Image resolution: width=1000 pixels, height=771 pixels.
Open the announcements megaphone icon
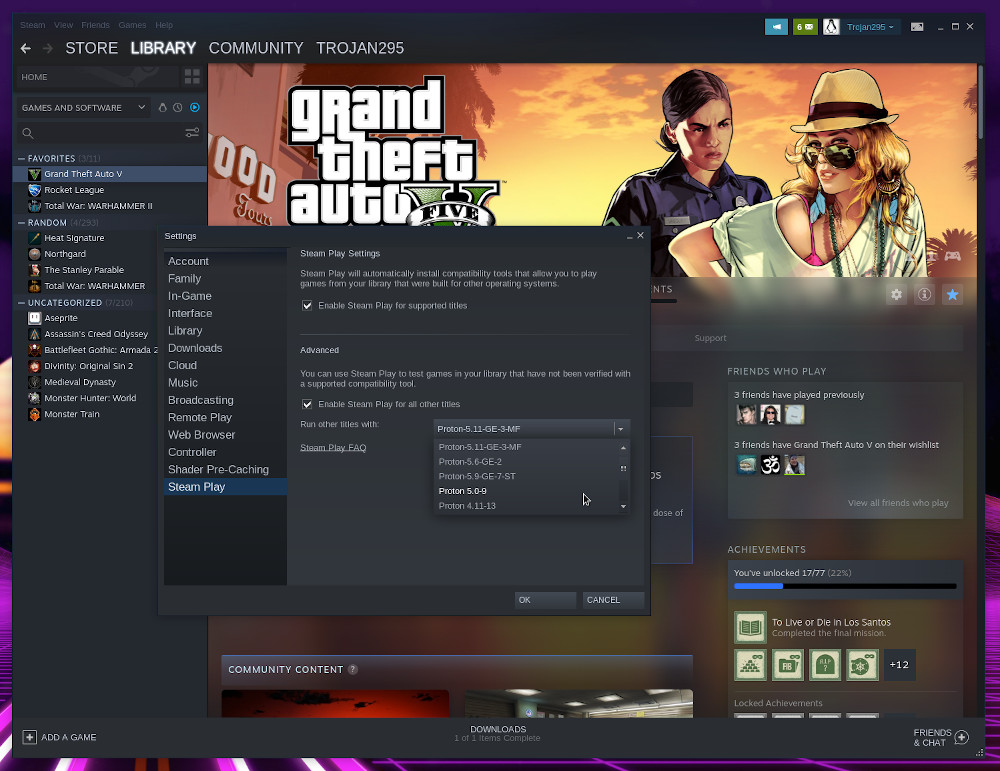tap(776, 27)
